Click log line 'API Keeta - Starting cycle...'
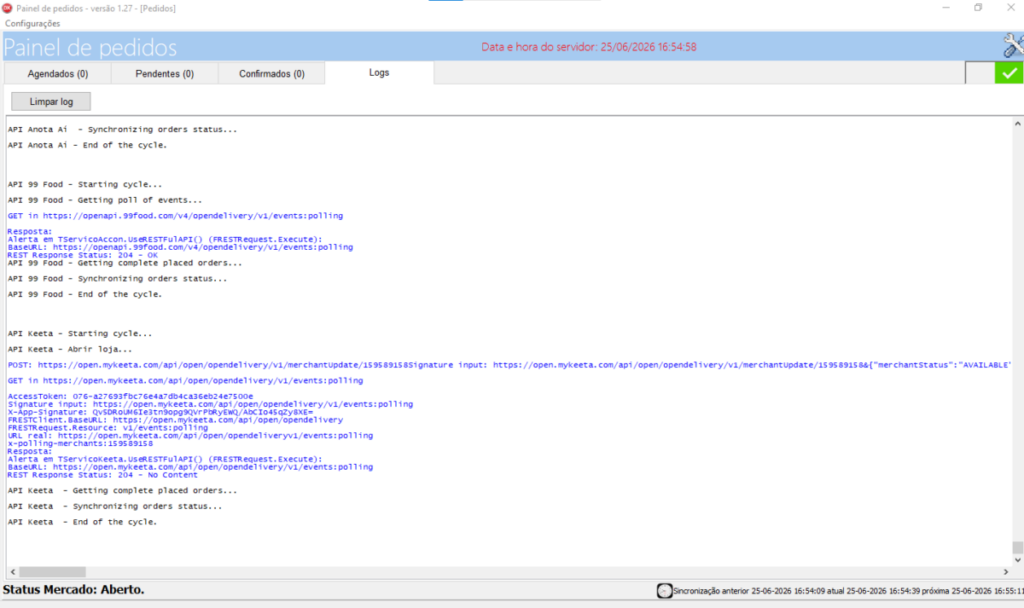 pos(80,333)
